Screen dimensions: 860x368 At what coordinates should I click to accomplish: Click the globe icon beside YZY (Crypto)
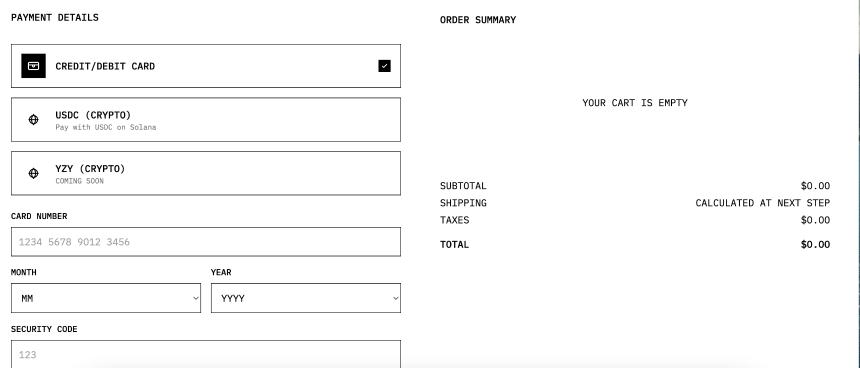[x=33, y=173]
